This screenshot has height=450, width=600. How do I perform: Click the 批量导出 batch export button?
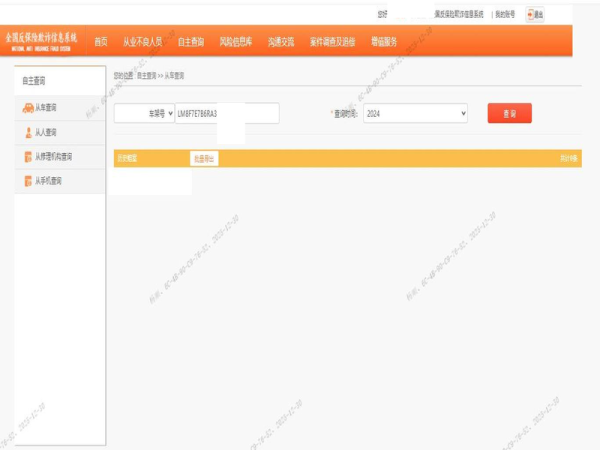tap(204, 158)
